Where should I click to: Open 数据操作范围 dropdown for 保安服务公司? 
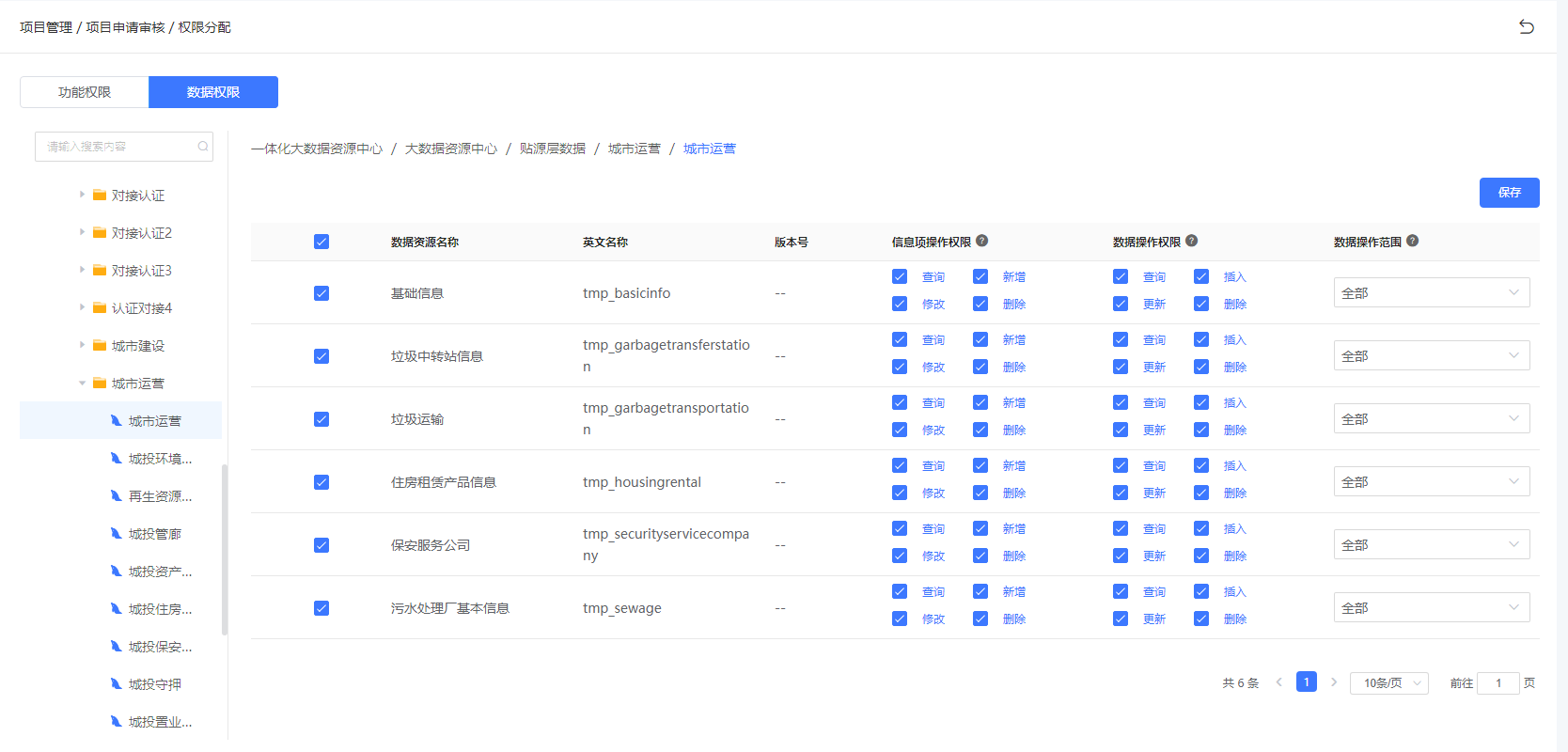1432,544
